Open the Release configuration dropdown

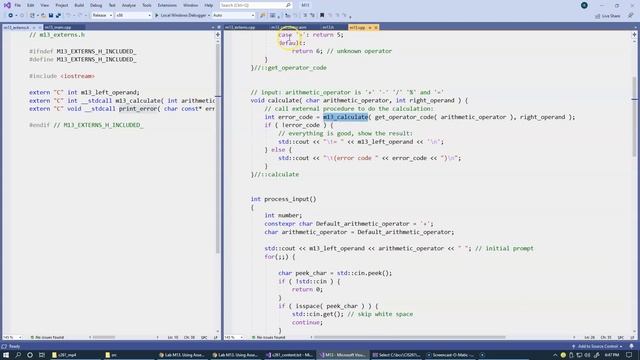pyautogui.click(x=102, y=16)
